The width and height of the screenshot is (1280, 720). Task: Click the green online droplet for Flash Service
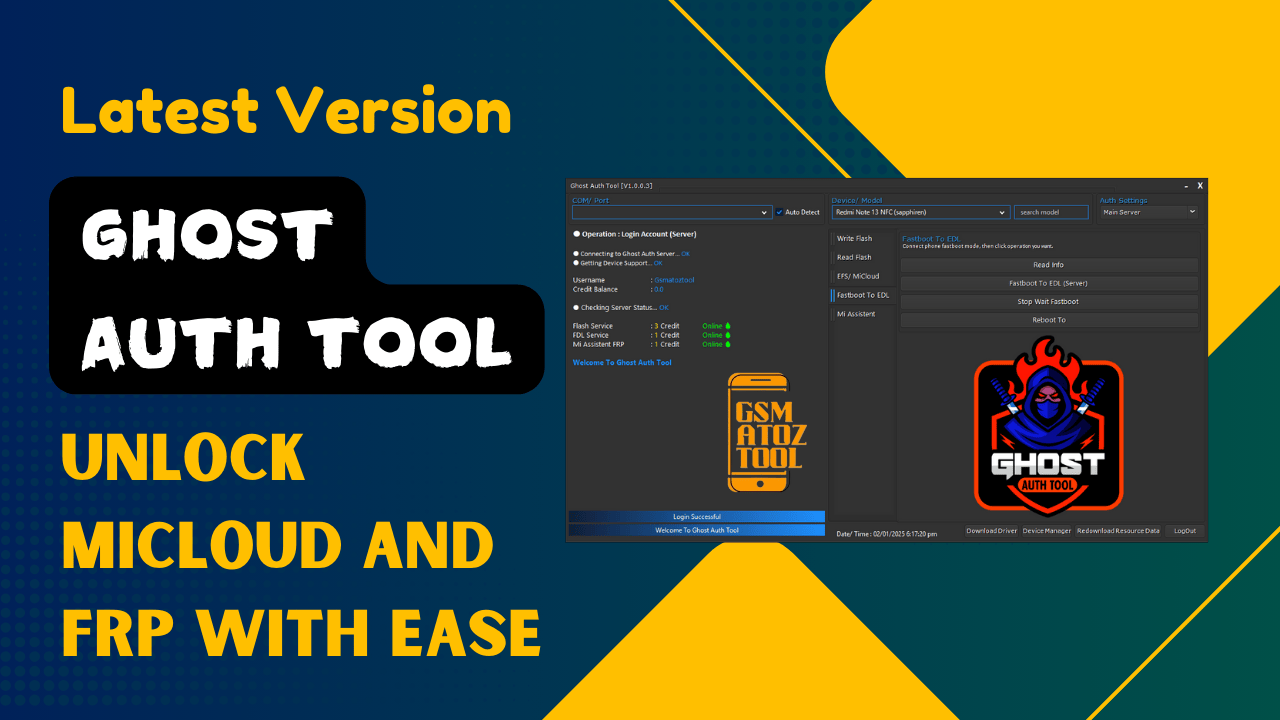tap(728, 326)
